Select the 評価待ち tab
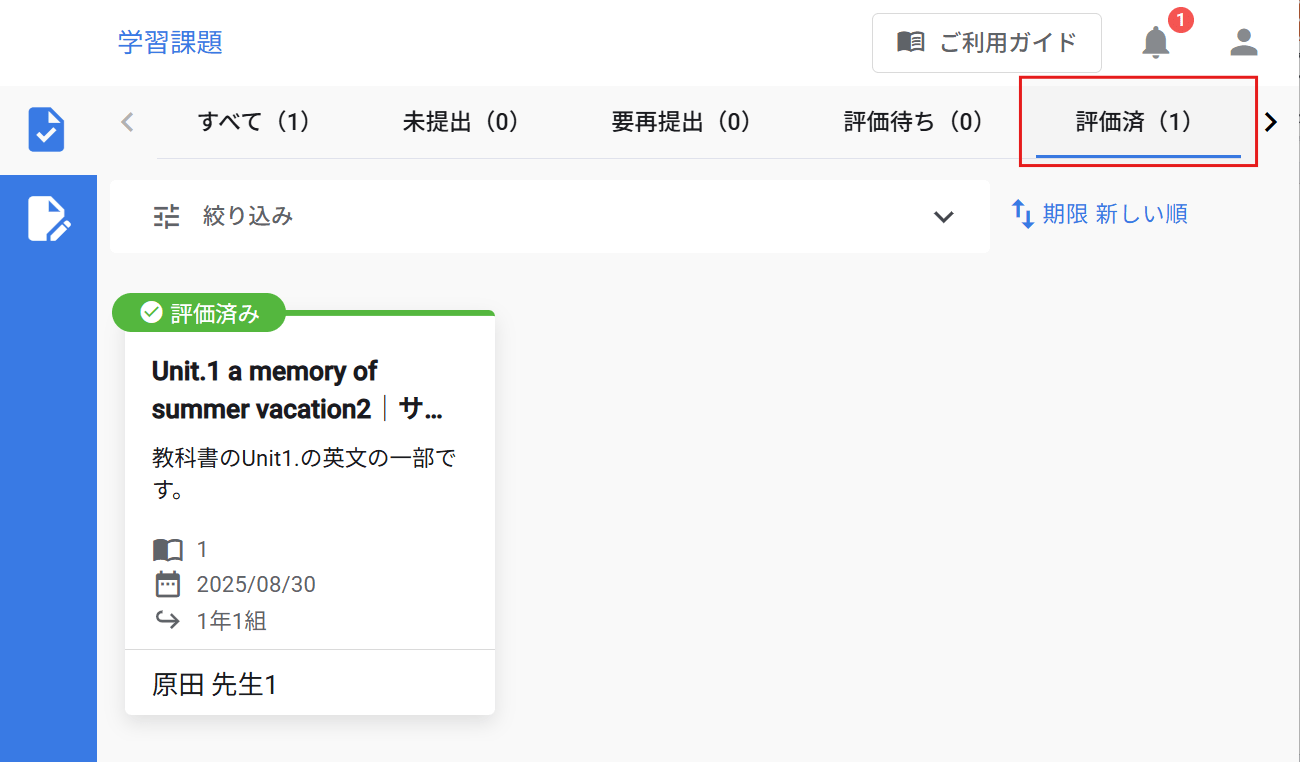The height and width of the screenshot is (762, 1300). click(x=911, y=121)
